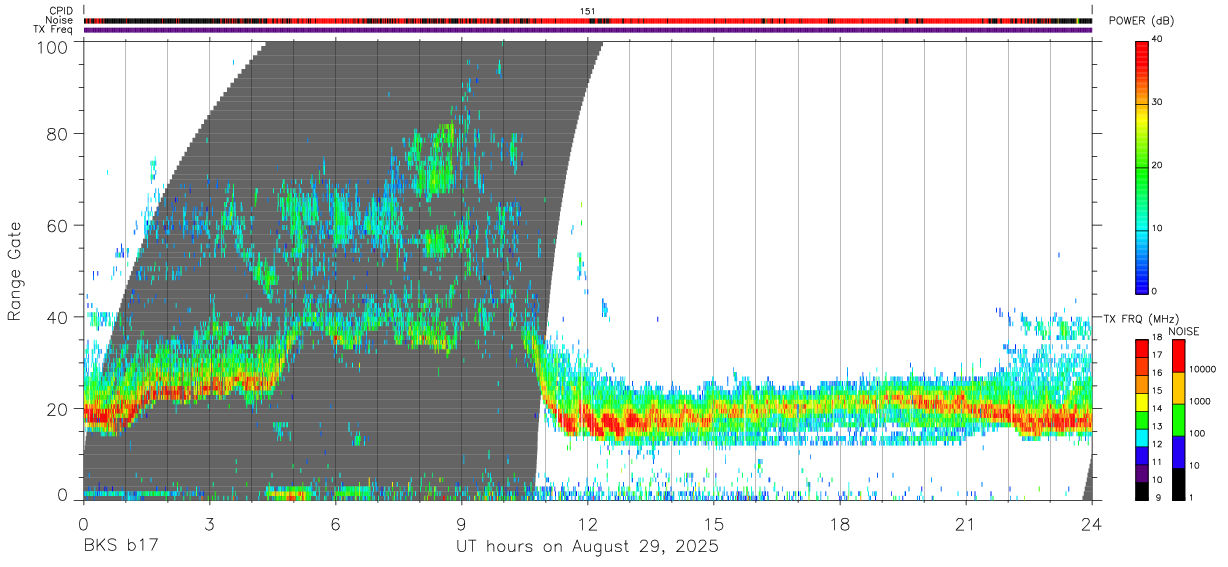Click the 1 tick on NOISE legend
1228x567 pixels.
1191,497
